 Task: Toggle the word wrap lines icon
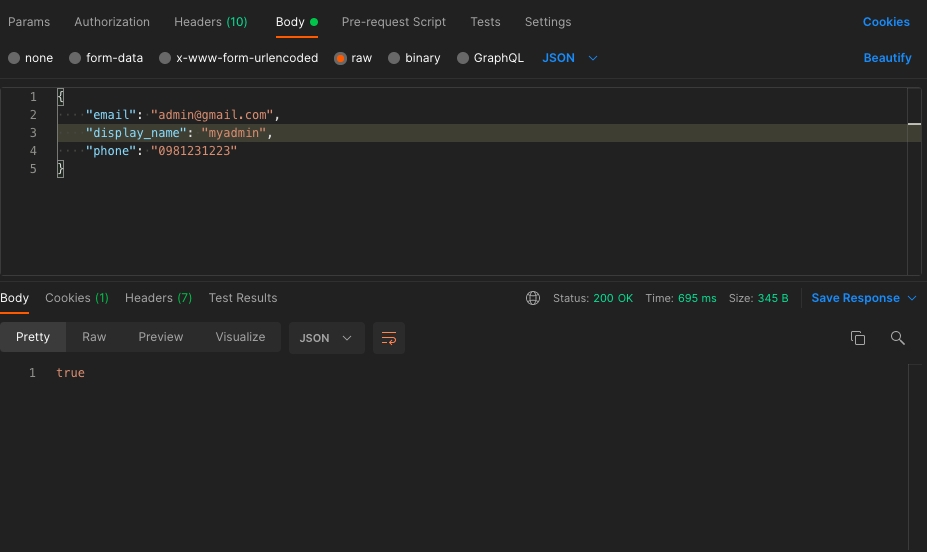389,338
